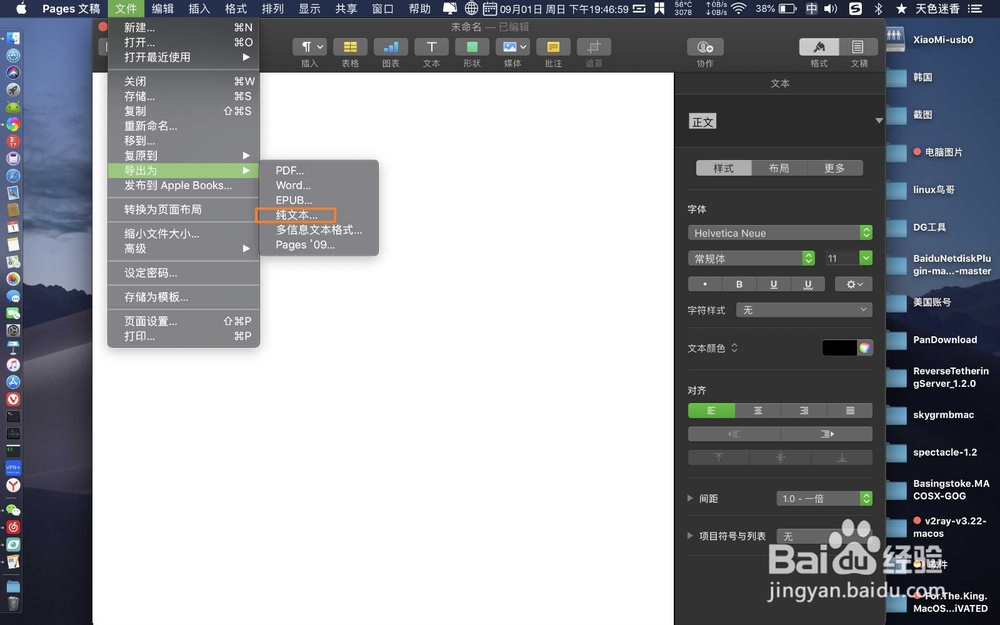Image resolution: width=1000 pixels, height=625 pixels.
Task: Add a text box via the 文本 icon
Action: click(431, 46)
